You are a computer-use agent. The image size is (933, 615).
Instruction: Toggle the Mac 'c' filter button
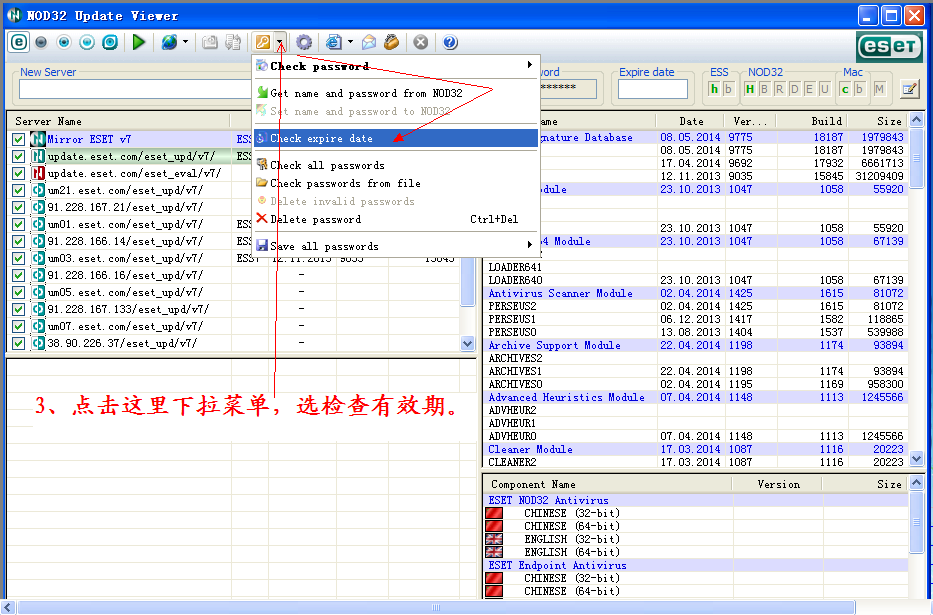pos(845,89)
